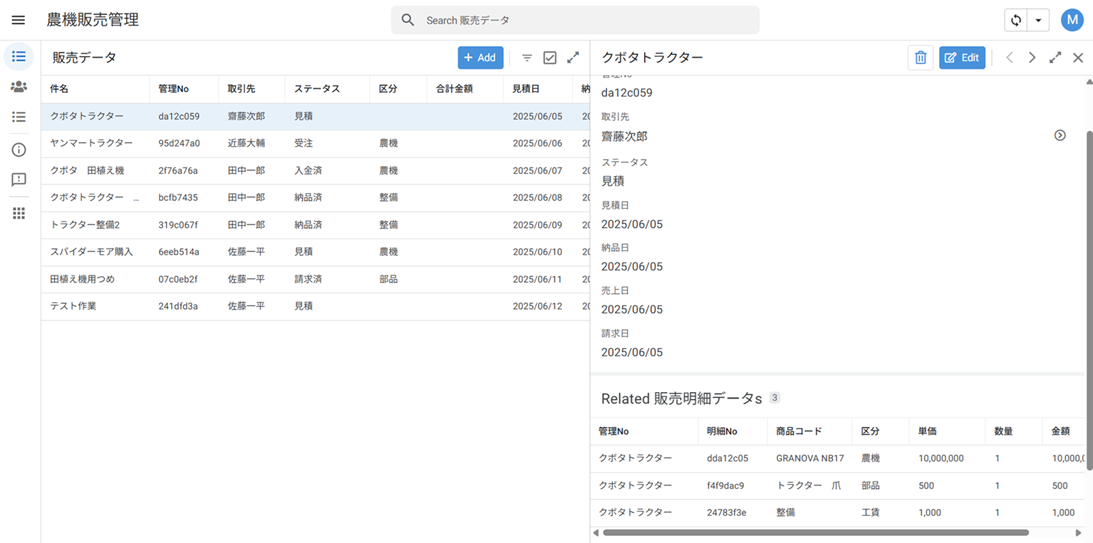Screen dimensions: 1093x543
Task: Sort by 合計金額 column header
Action: (454, 89)
